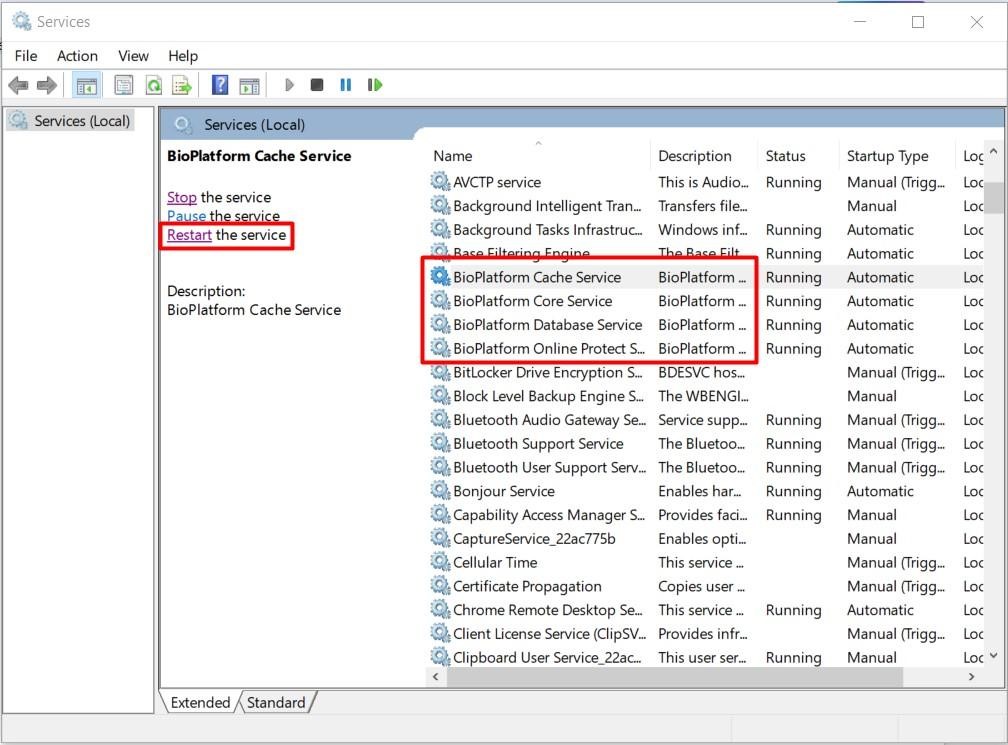
Task: Click gear icon of Block Level Backup Engine
Action: [440, 396]
